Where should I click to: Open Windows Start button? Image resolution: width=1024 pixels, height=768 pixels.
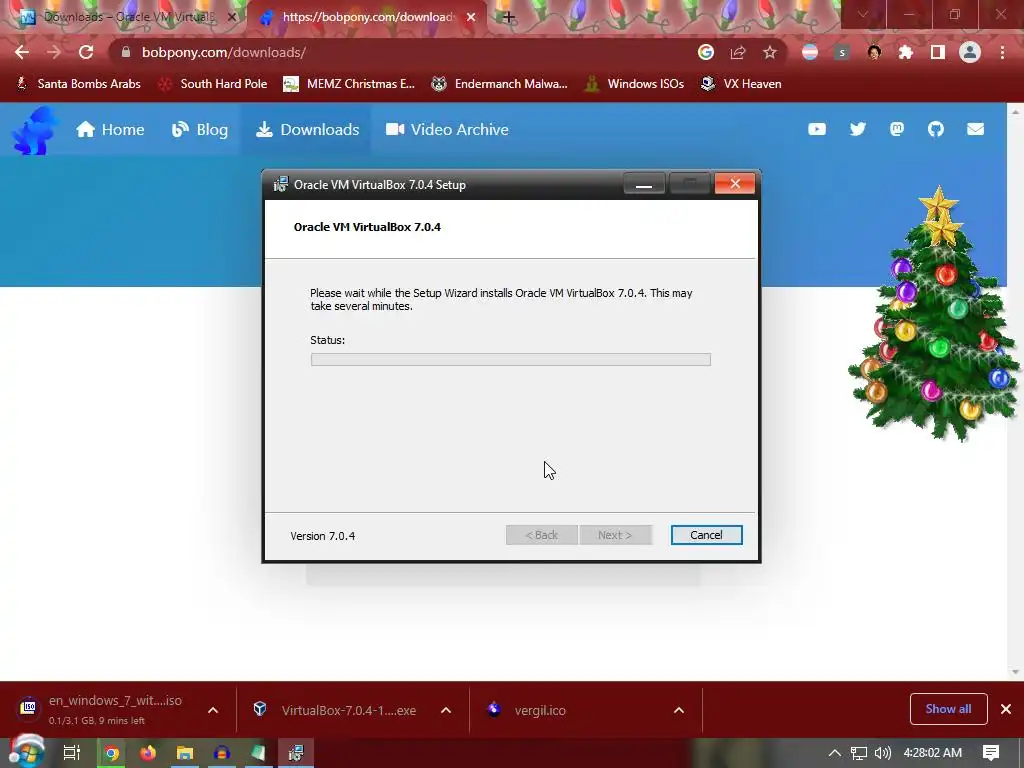26,752
